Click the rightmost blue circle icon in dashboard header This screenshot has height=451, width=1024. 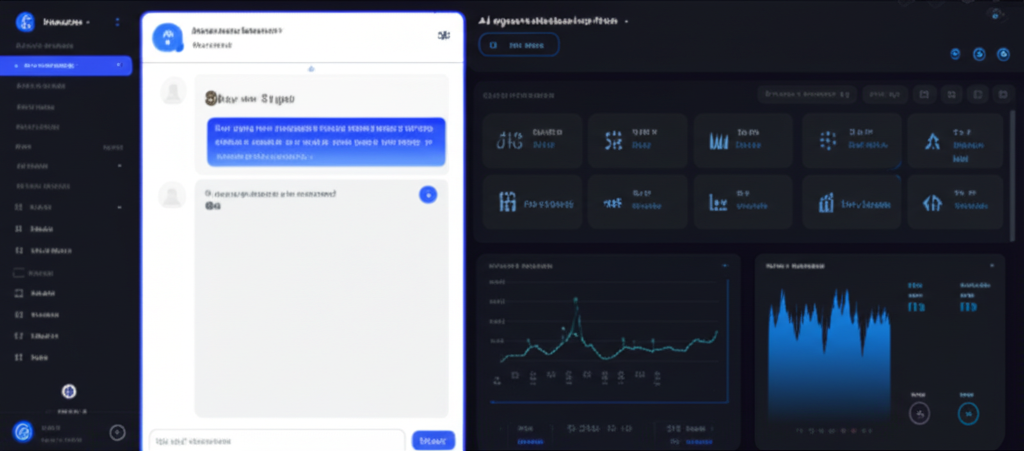coord(1003,54)
